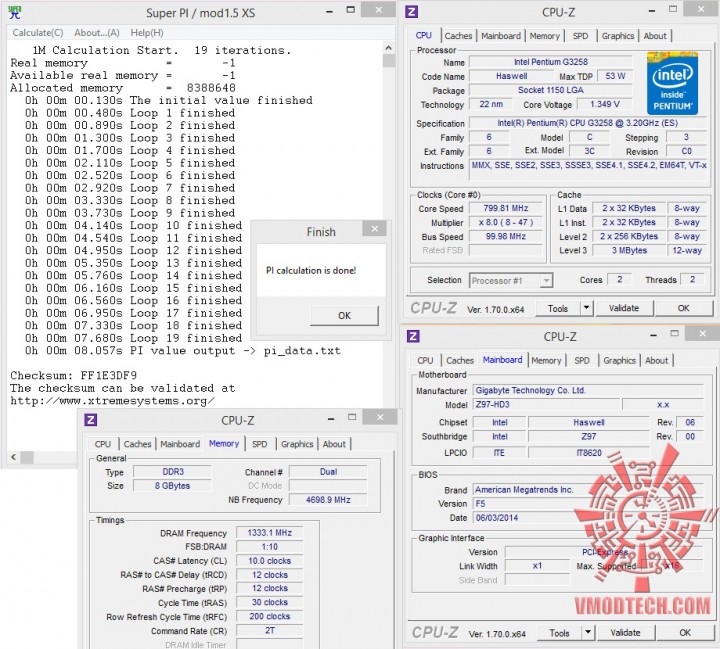Image resolution: width=720 pixels, height=649 pixels.
Task: Select Memory tab in Mainboard CPU-Z window
Action: pyautogui.click(x=546, y=361)
